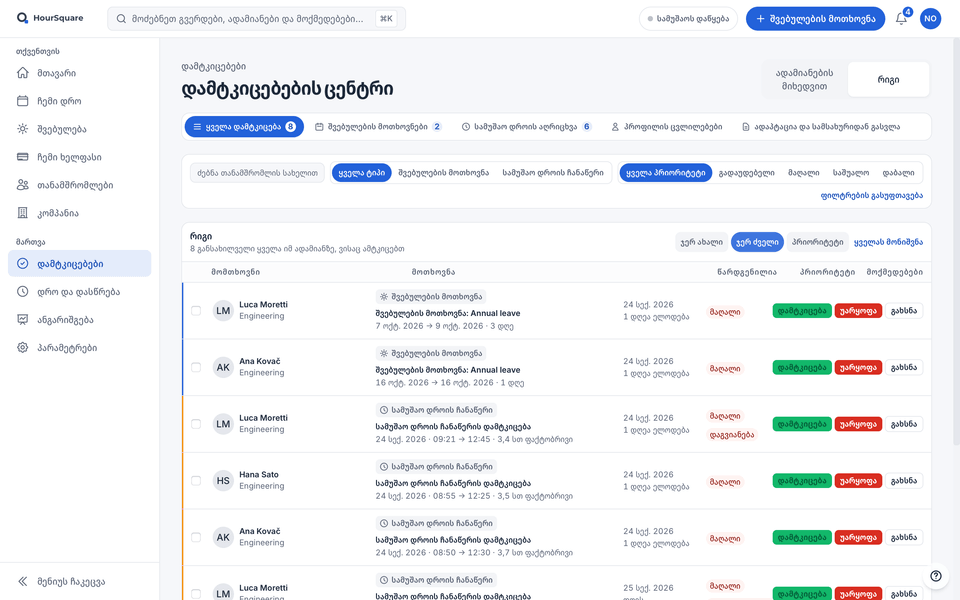Click the სამუშაოს დაწყება button
The width and height of the screenshot is (960, 600).
(x=688, y=18)
